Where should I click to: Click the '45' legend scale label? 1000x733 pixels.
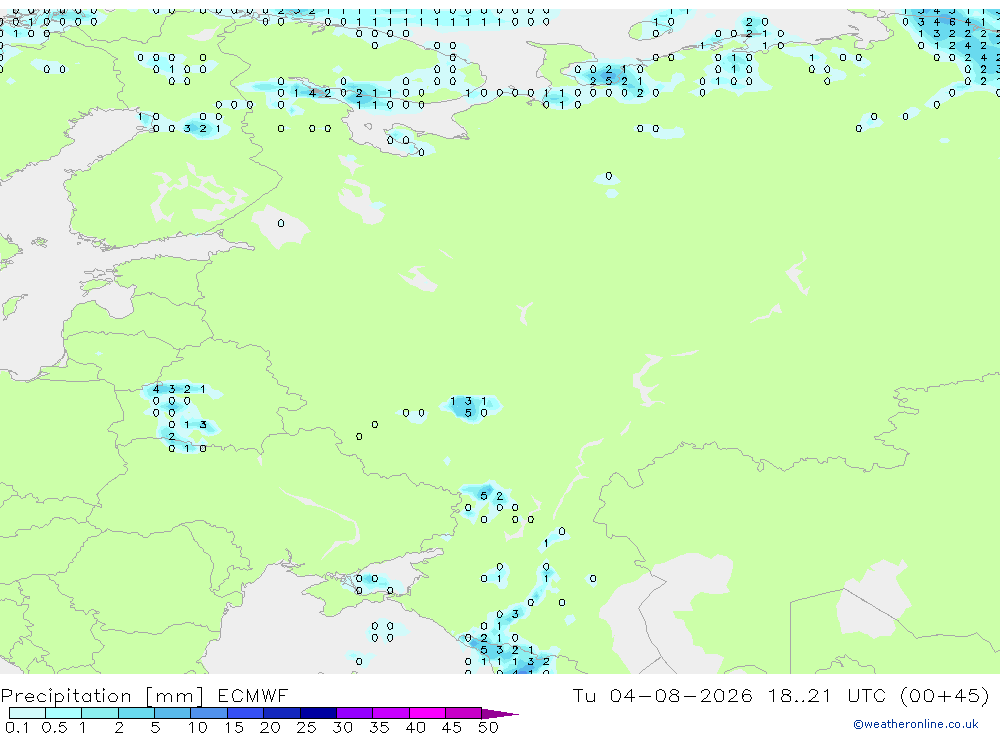click(x=452, y=727)
